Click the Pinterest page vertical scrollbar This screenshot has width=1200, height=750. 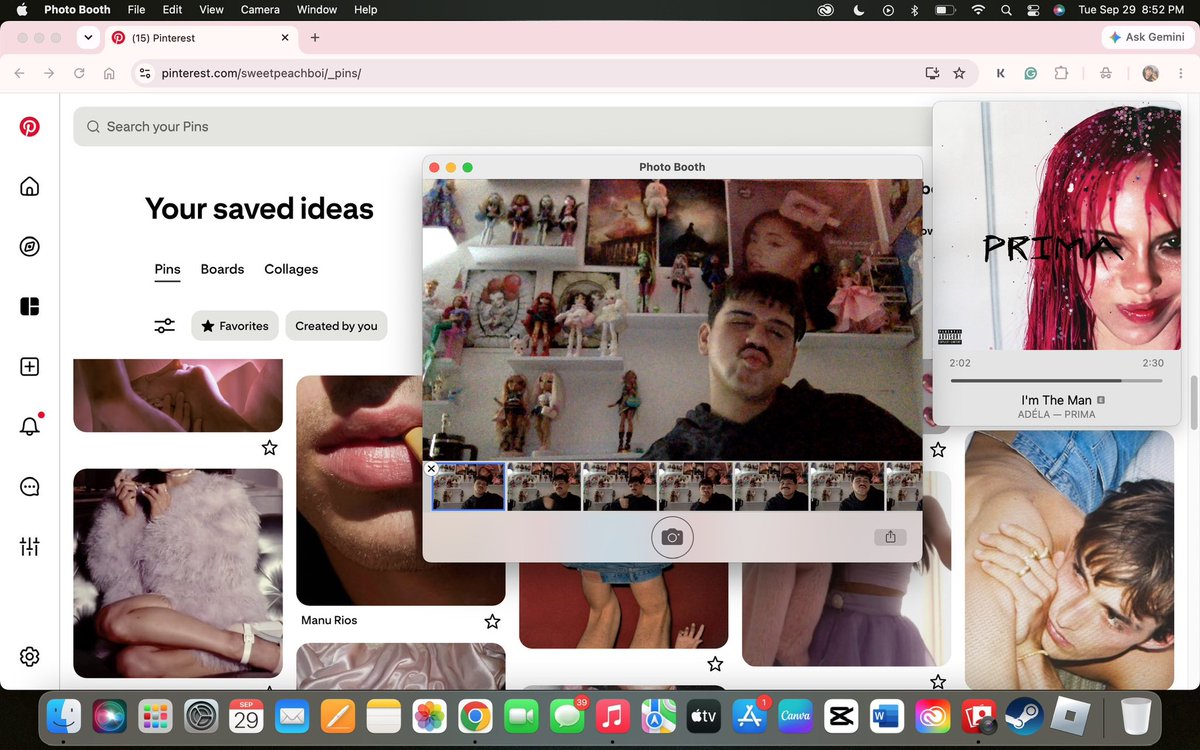click(x=1193, y=401)
